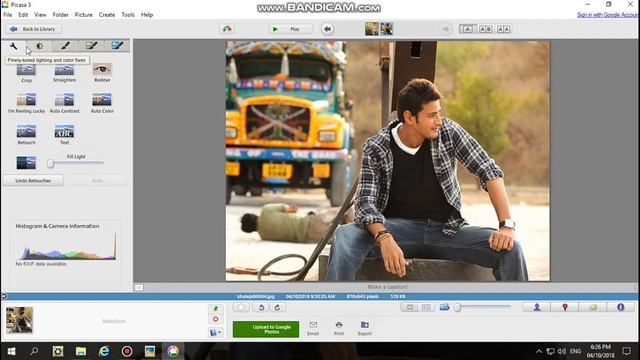Open Picasa icon in the taskbar
Screen dimensions: 640x360
tap(173, 351)
